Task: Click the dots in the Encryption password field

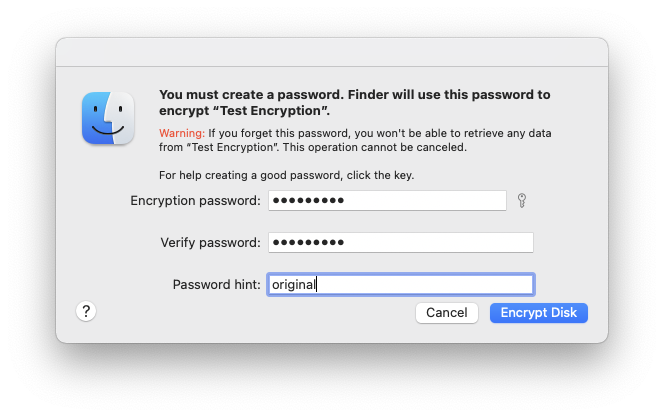Action: [307, 201]
